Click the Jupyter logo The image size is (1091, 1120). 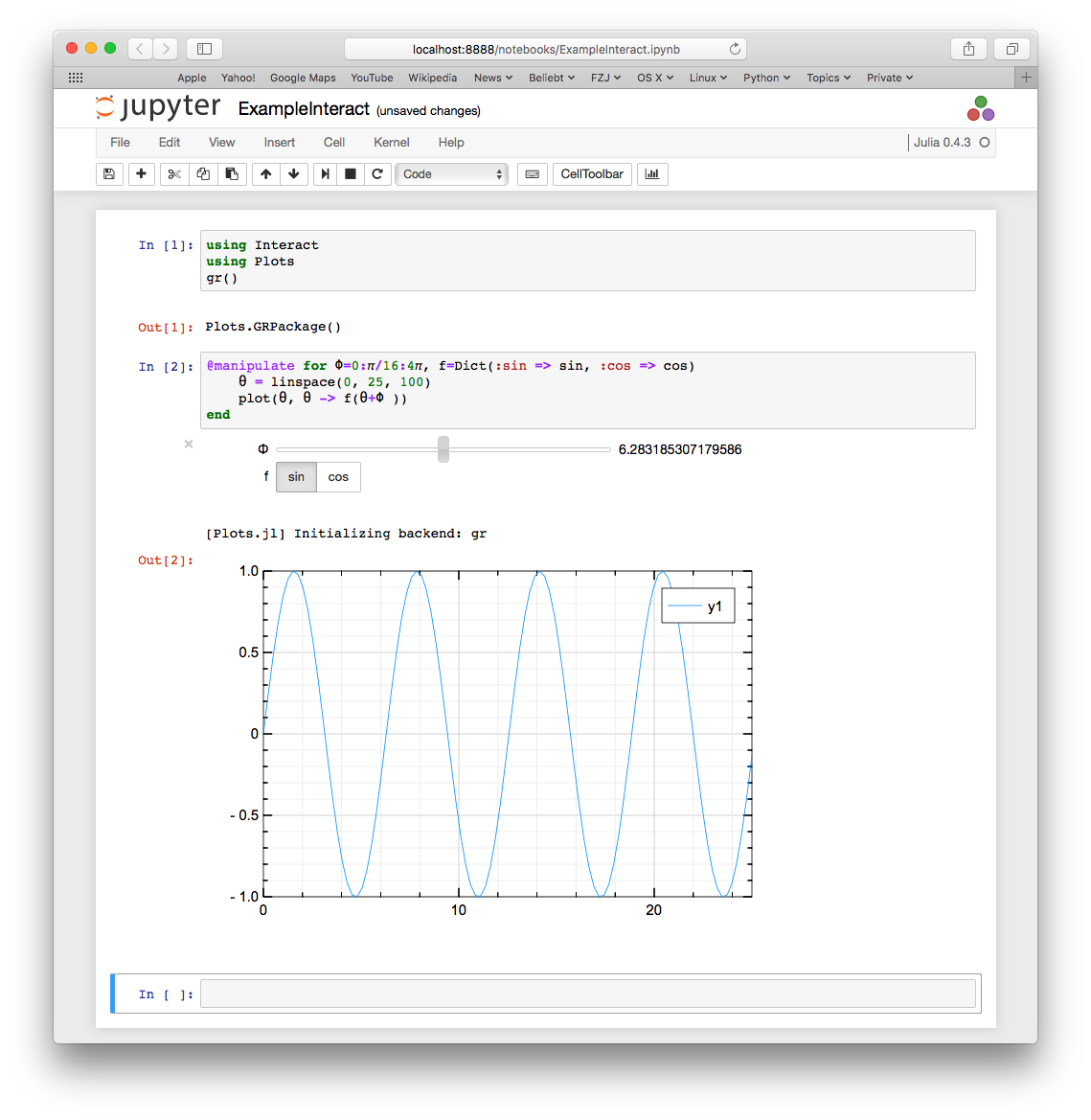[158, 107]
